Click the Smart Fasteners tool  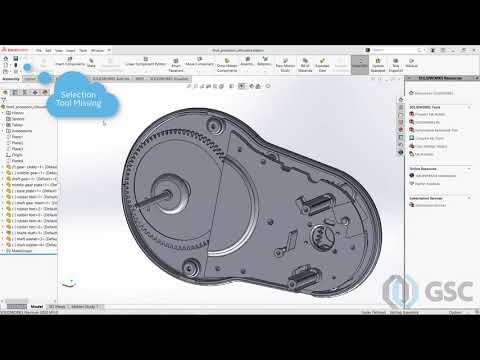[176, 65]
